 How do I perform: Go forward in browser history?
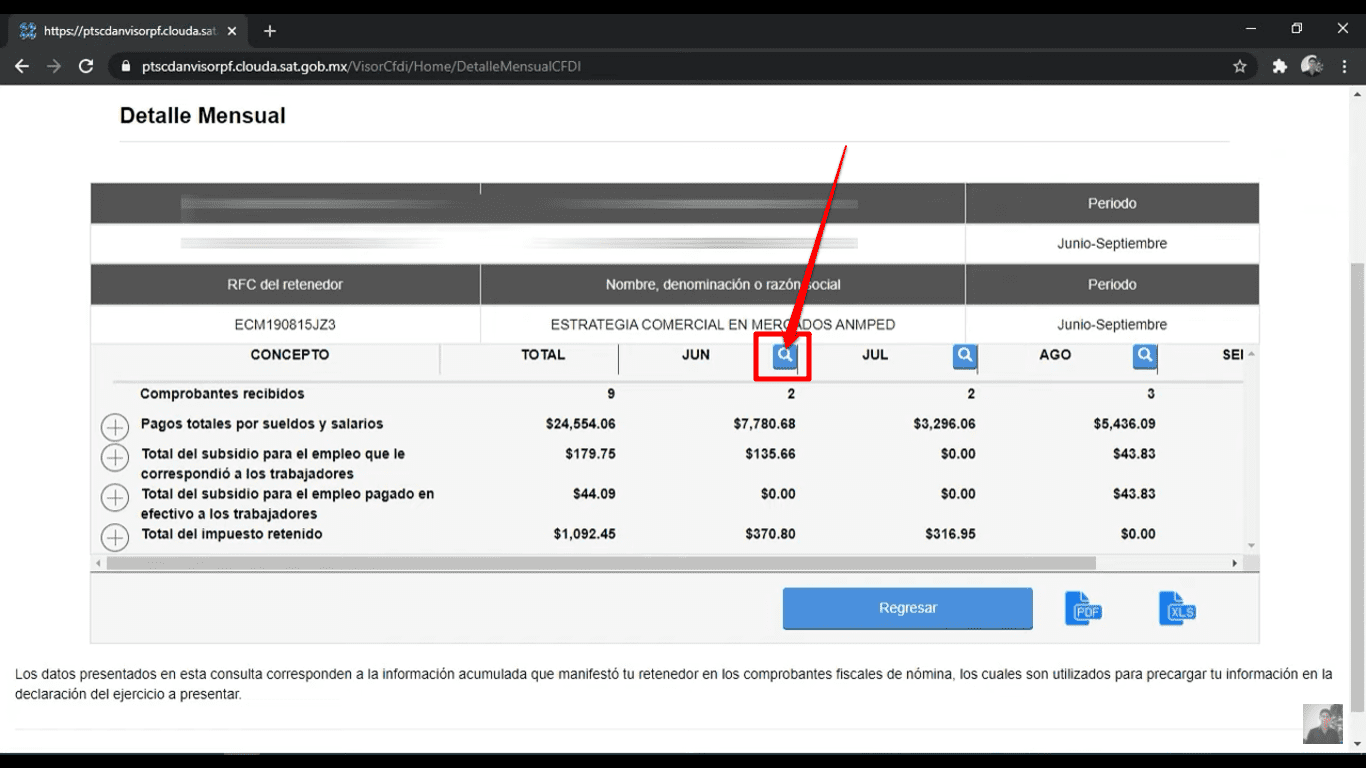point(54,66)
